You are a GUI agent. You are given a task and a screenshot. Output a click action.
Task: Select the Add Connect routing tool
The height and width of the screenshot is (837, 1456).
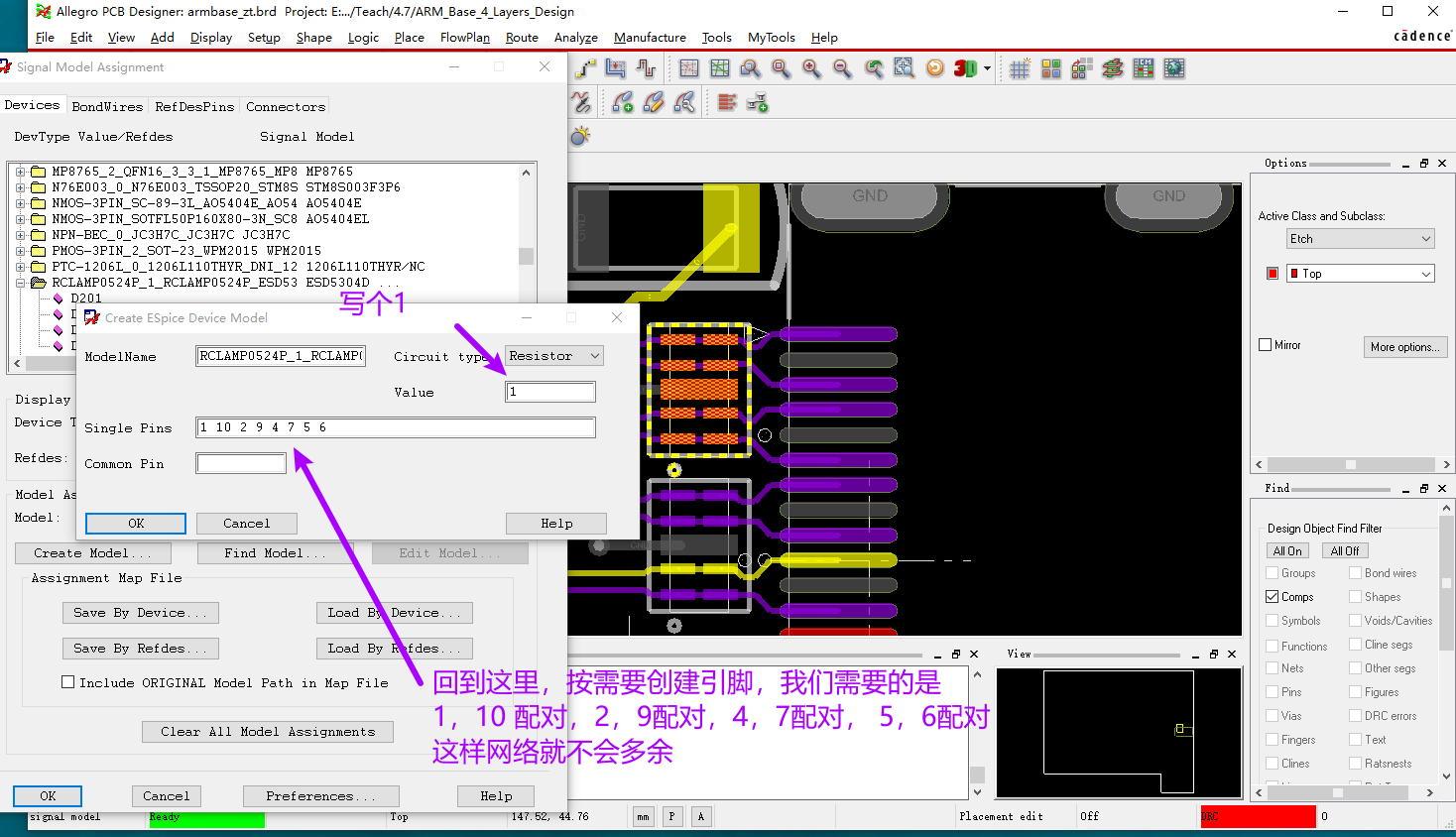pos(585,68)
